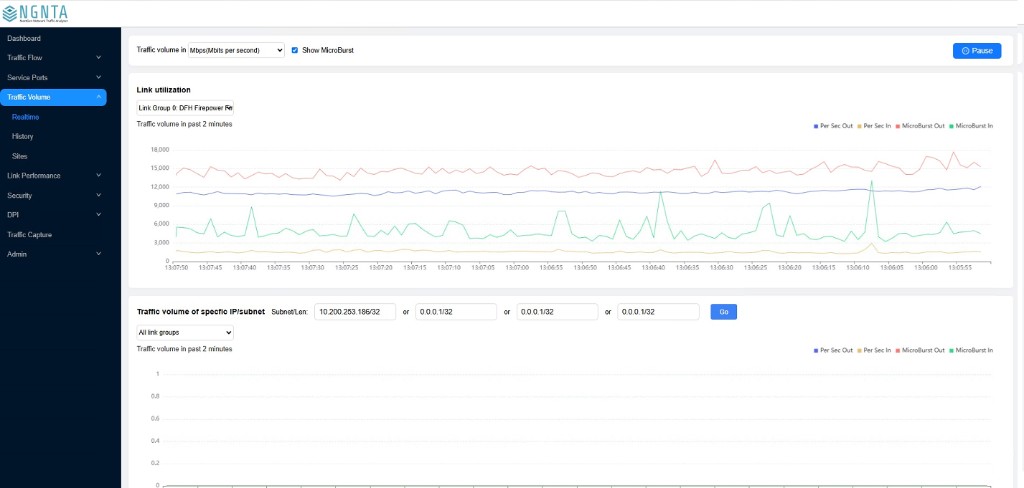Open the traffic volume unit dropdown

click(236, 50)
